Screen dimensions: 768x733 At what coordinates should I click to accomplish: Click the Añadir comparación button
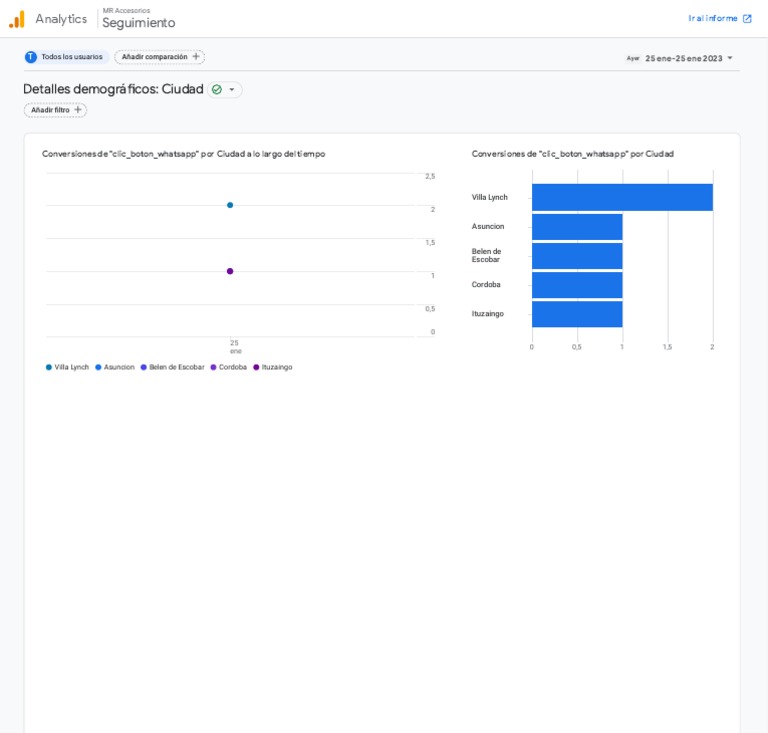(x=155, y=57)
